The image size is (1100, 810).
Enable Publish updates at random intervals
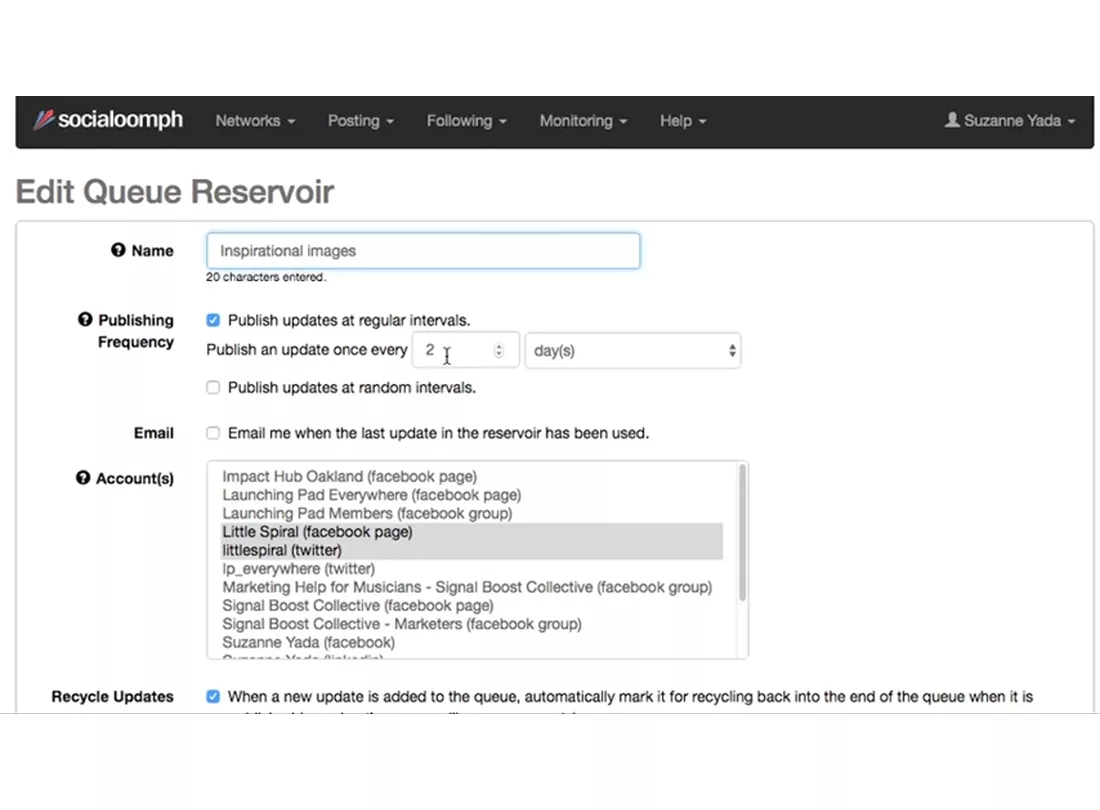click(x=213, y=387)
